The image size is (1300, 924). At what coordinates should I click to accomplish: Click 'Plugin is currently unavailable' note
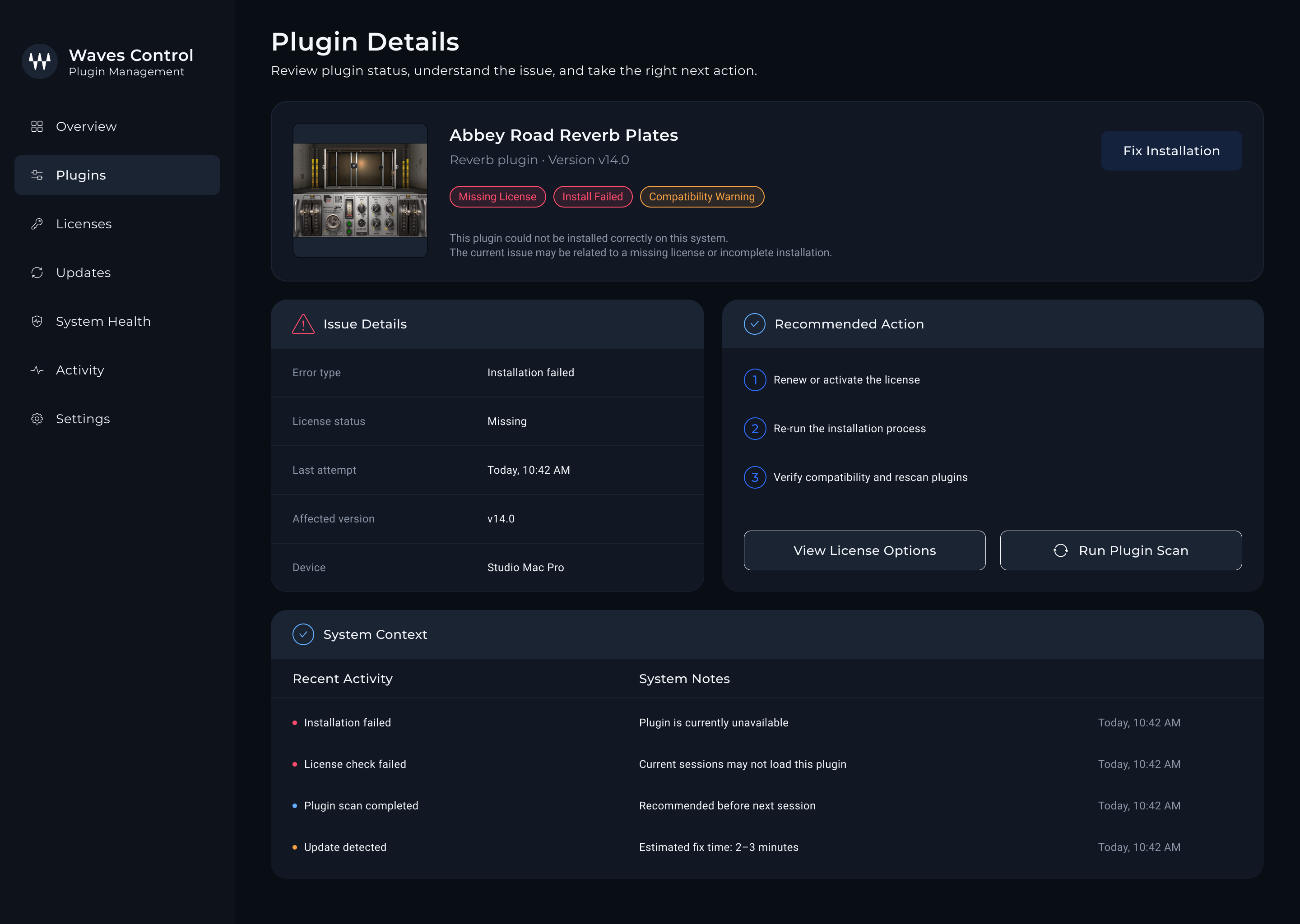(714, 723)
